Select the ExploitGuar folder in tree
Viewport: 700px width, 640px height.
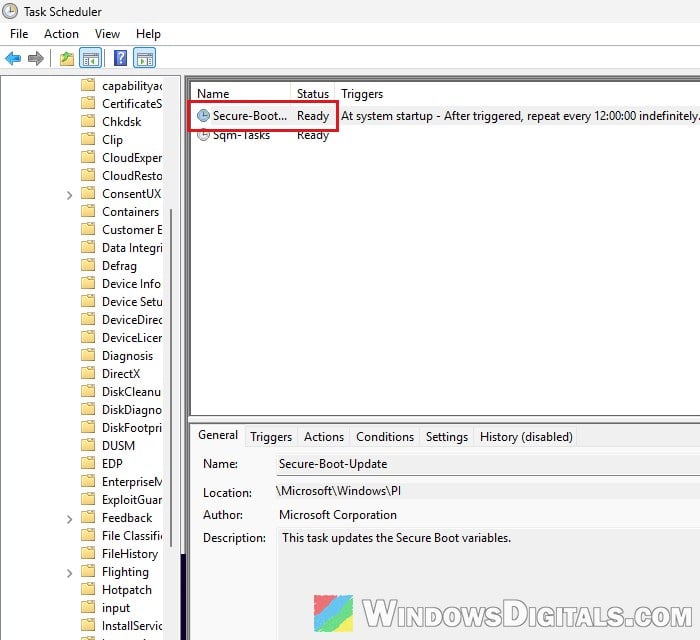click(132, 499)
